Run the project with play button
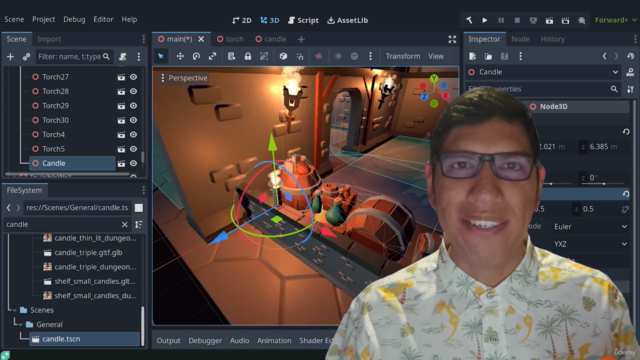Viewport: 640px width, 360px height. pyautogui.click(x=484, y=20)
